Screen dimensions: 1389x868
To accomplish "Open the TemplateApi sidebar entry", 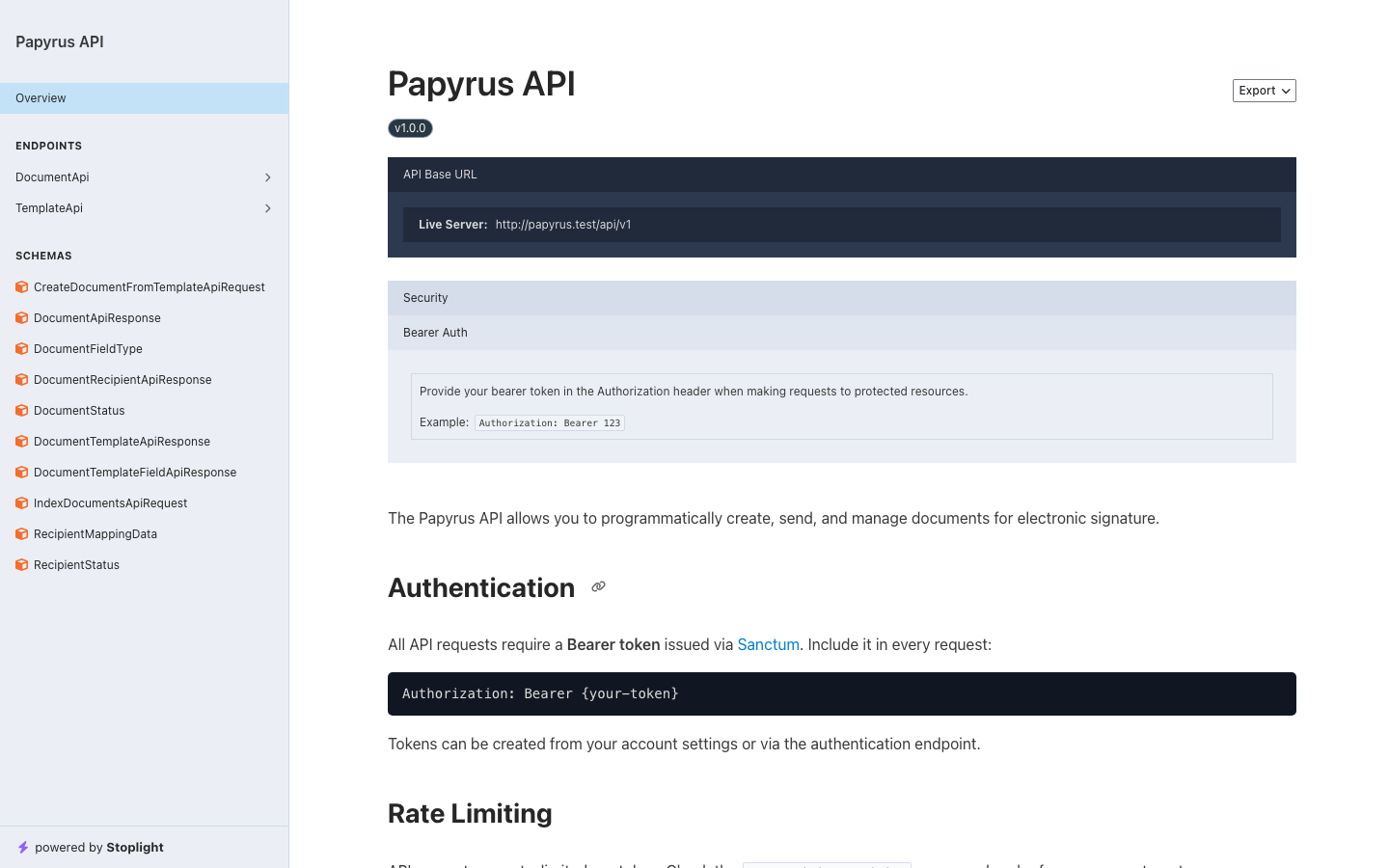I will [x=48, y=208].
